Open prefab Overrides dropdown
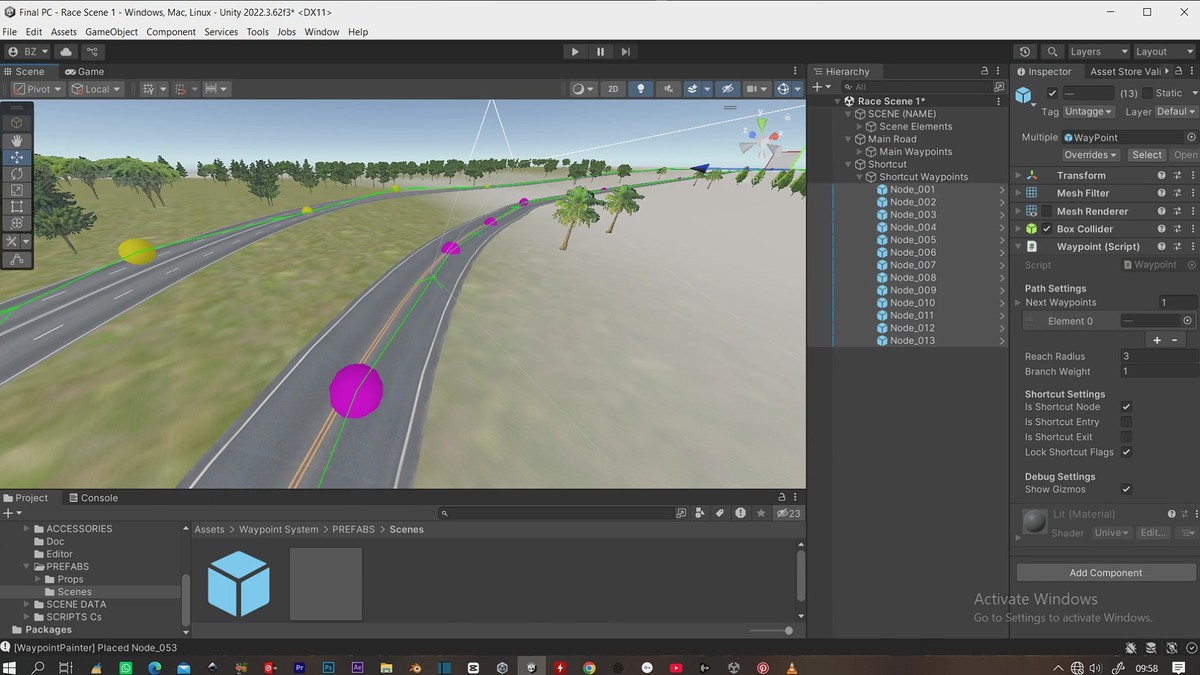This screenshot has height=675, width=1200. (1091, 155)
